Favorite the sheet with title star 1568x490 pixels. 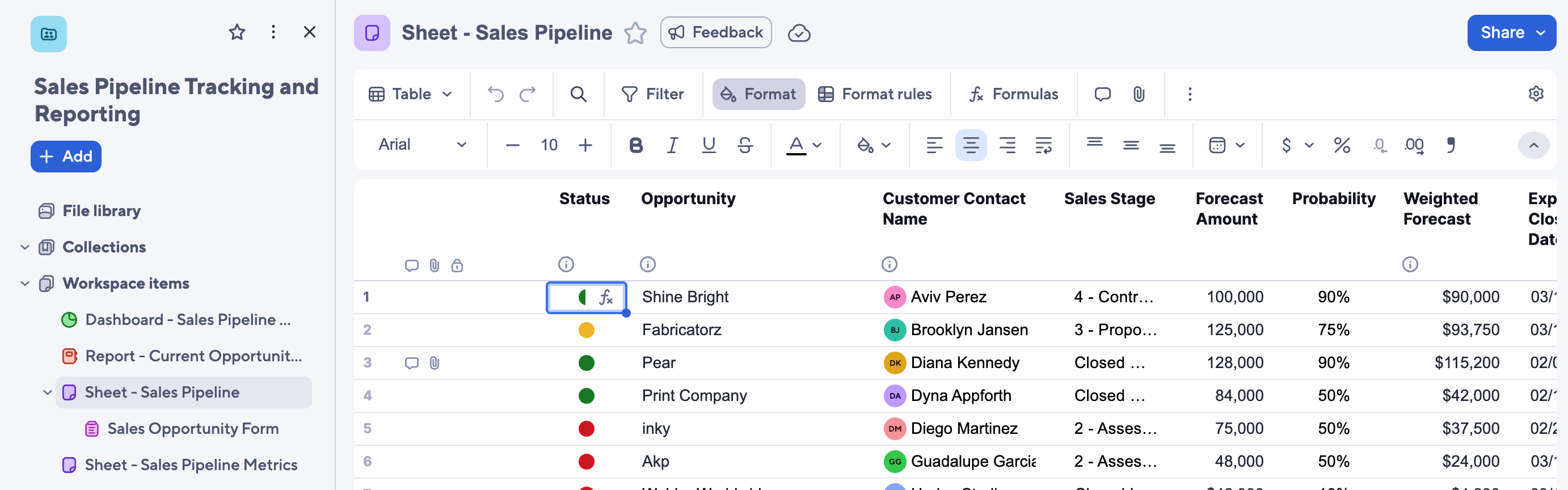(x=635, y=33)
